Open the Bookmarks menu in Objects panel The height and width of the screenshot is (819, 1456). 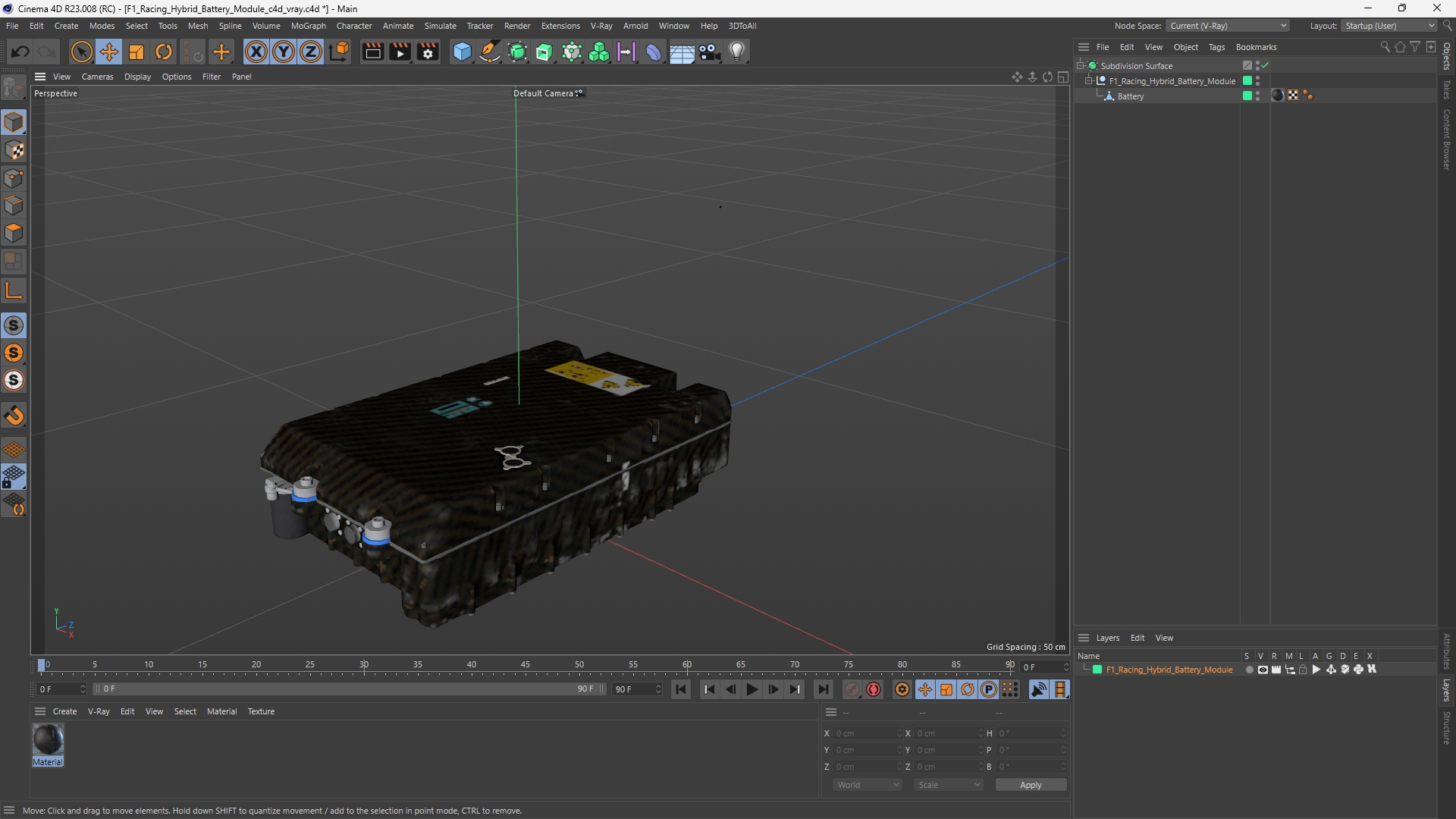click(x=1256, y=47)
